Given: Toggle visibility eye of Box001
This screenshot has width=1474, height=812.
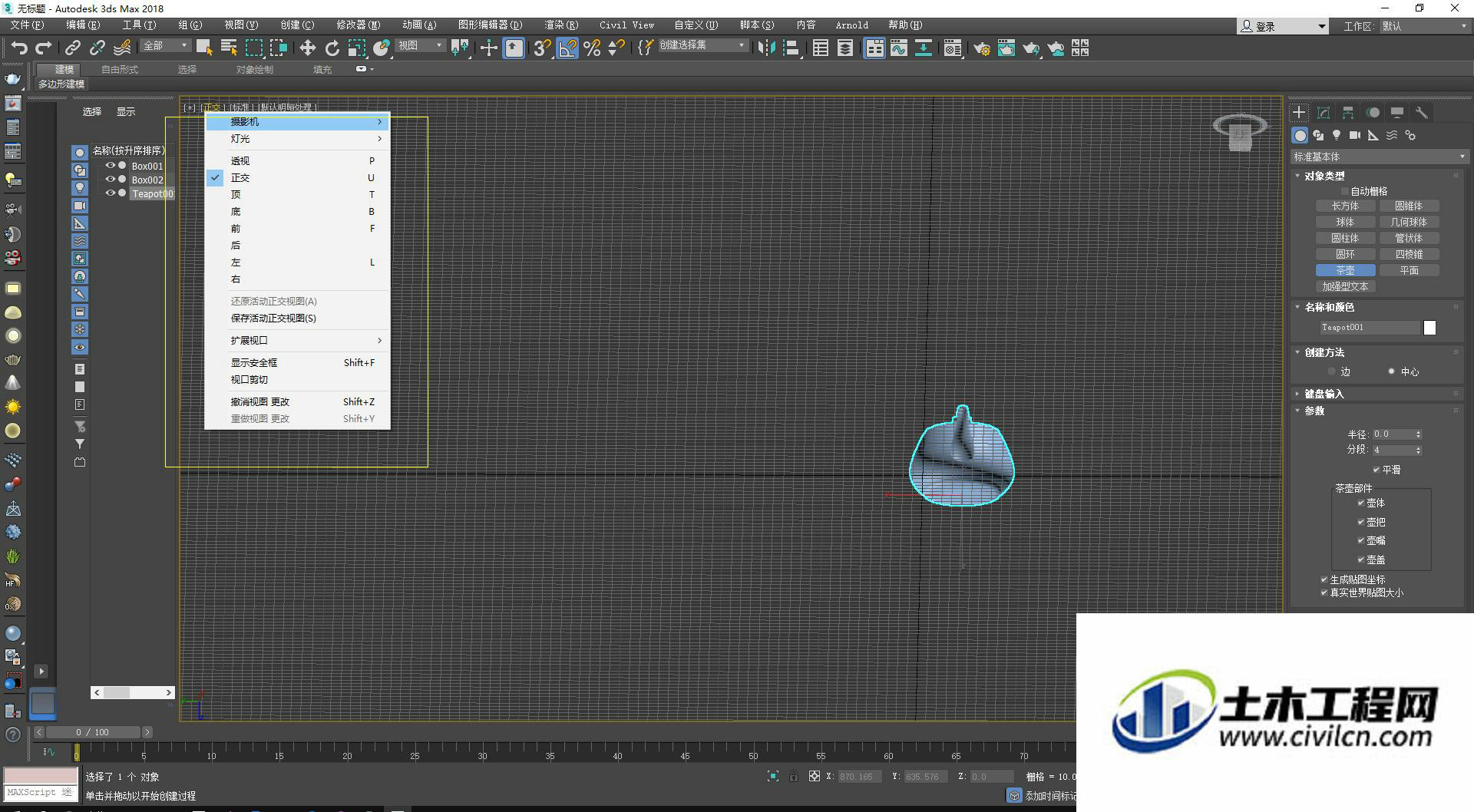Looking at the screenshot, I should [x=111, y=166].
